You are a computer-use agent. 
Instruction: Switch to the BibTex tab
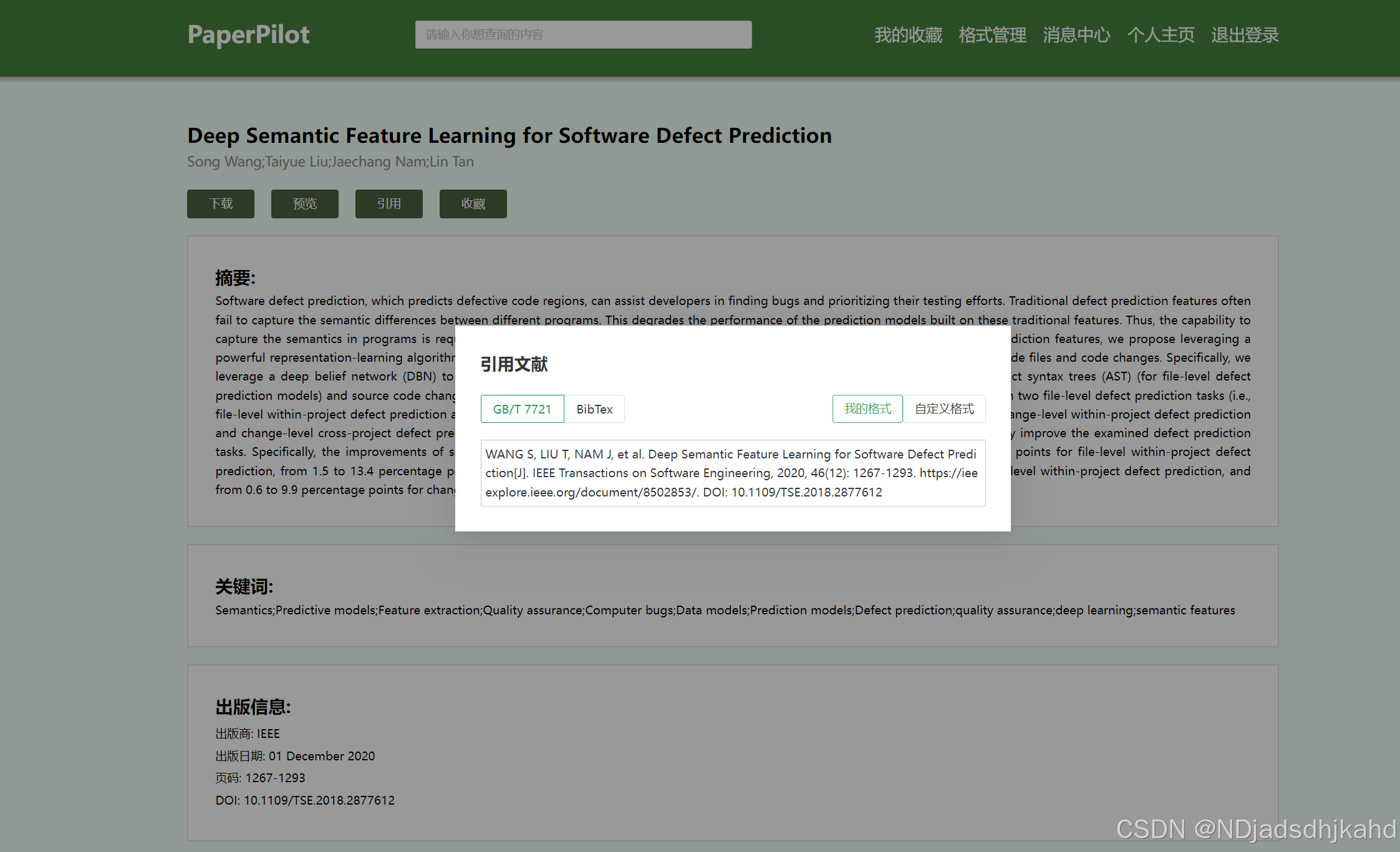[x=594, y=409]
